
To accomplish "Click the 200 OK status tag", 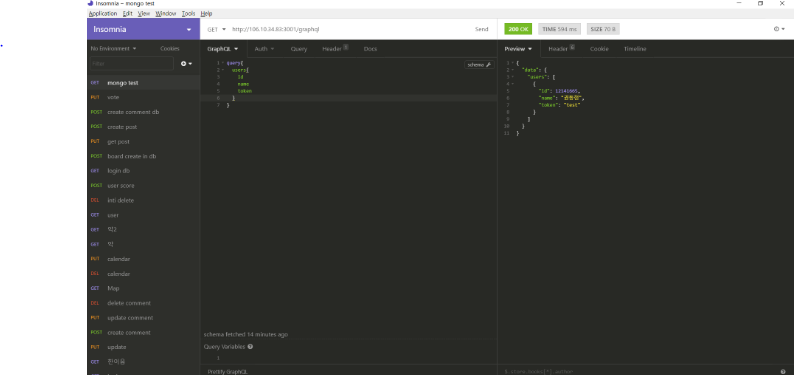I will tap(518, 29).
